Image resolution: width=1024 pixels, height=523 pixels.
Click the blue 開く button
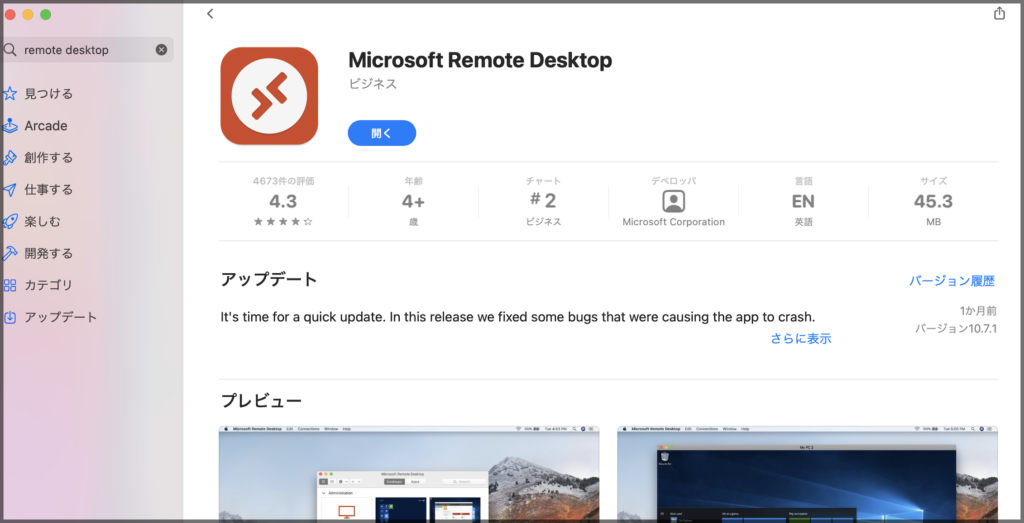pyautogui.click(x=382, y=133)
